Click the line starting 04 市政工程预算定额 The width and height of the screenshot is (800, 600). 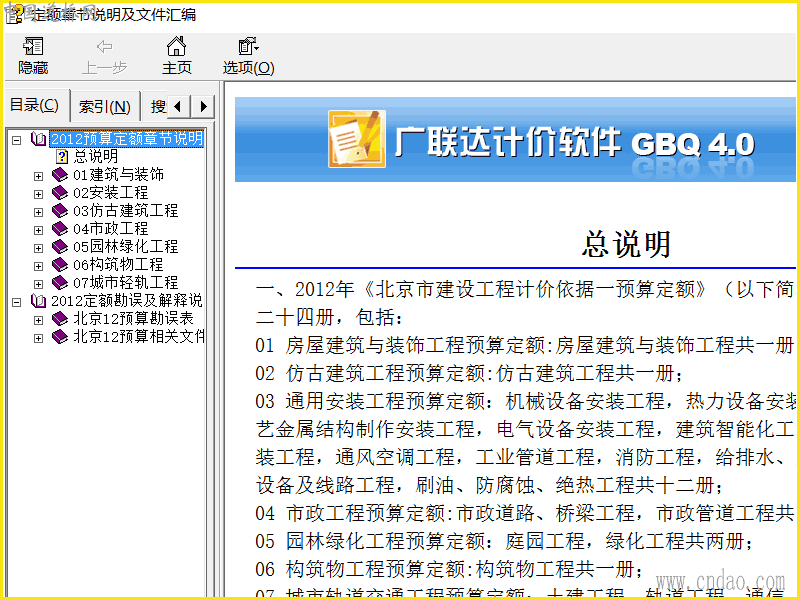tap(524, 513)
